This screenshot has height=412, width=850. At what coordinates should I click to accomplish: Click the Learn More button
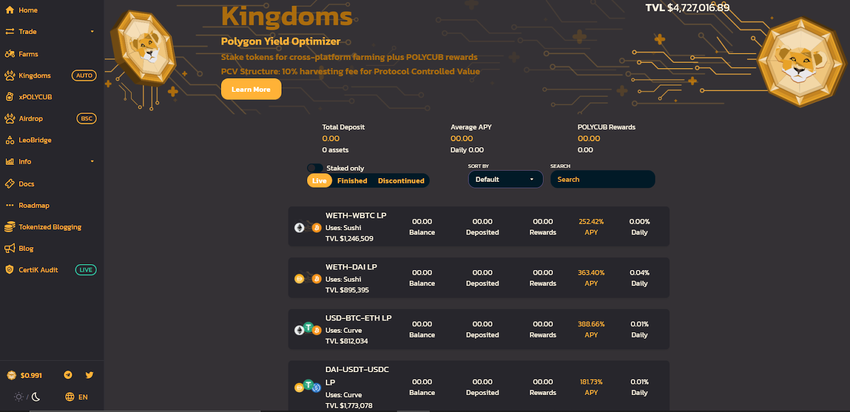251,89
